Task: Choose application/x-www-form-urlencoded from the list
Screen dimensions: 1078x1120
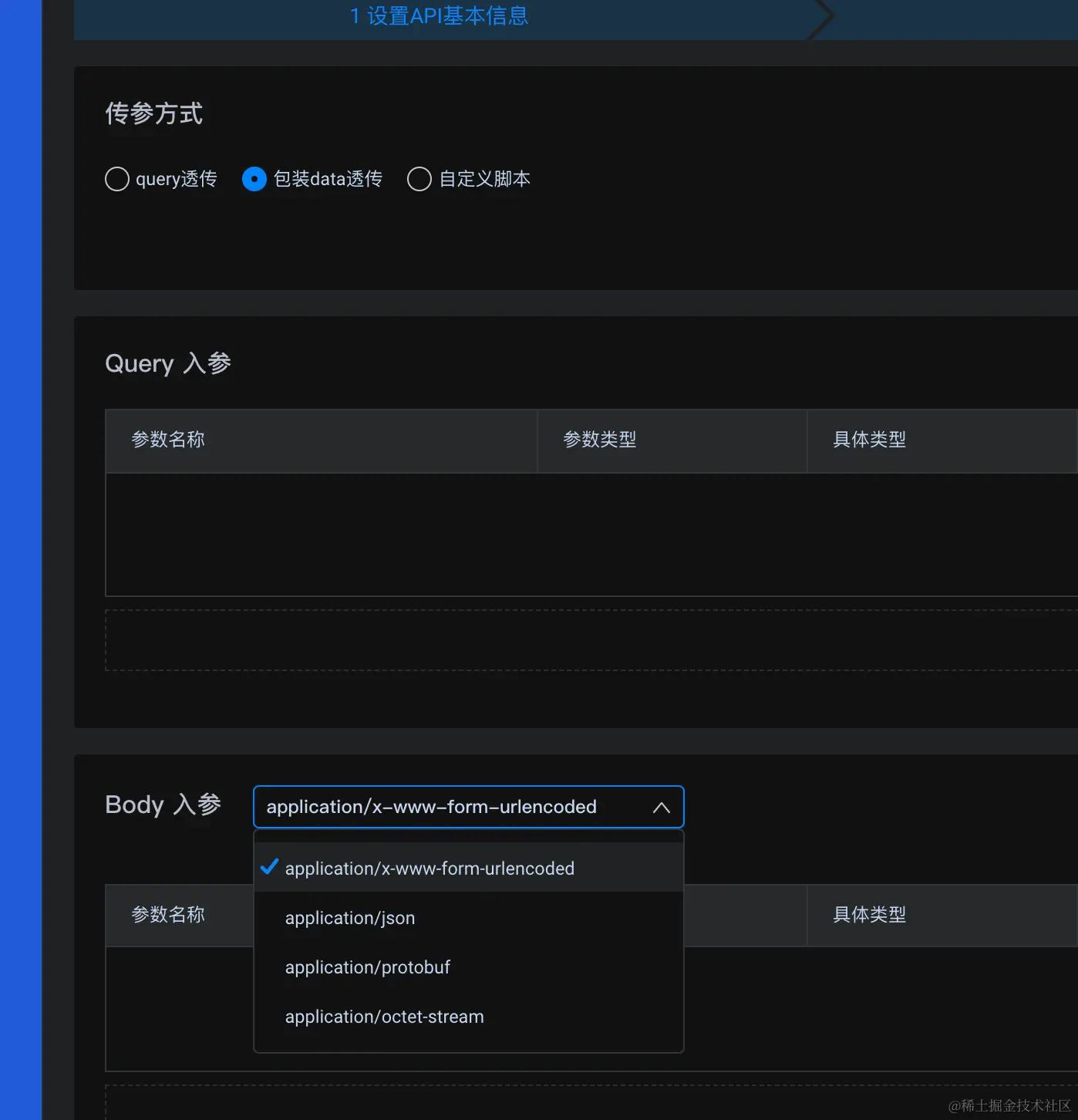Action: pyautogui.click(x=469, y=868)
